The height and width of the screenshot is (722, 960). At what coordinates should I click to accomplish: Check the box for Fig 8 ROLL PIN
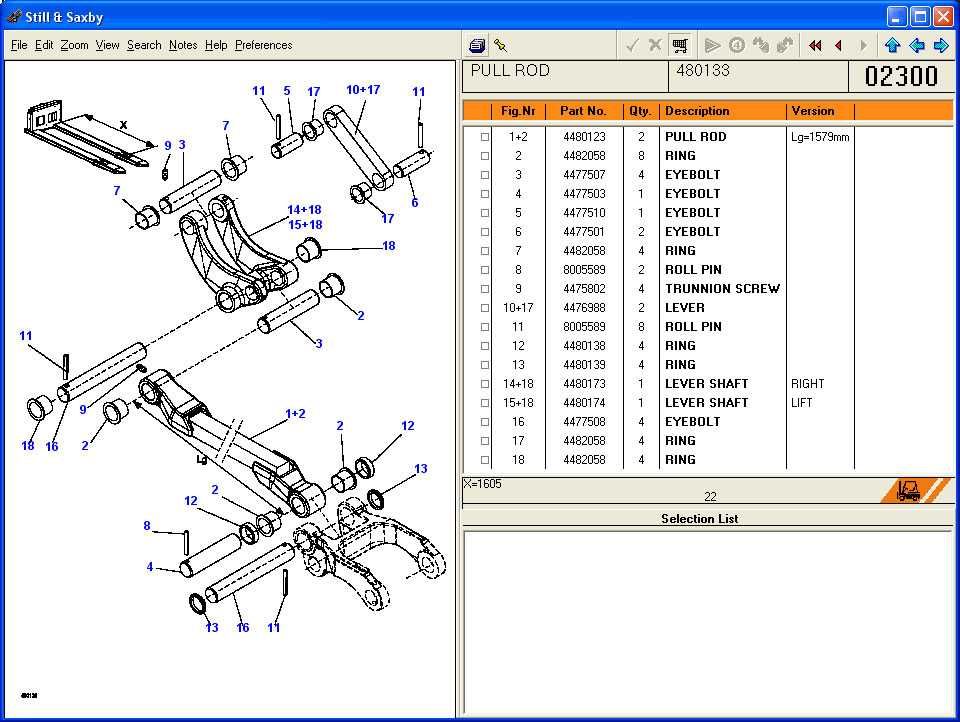(x=485, y=270)
